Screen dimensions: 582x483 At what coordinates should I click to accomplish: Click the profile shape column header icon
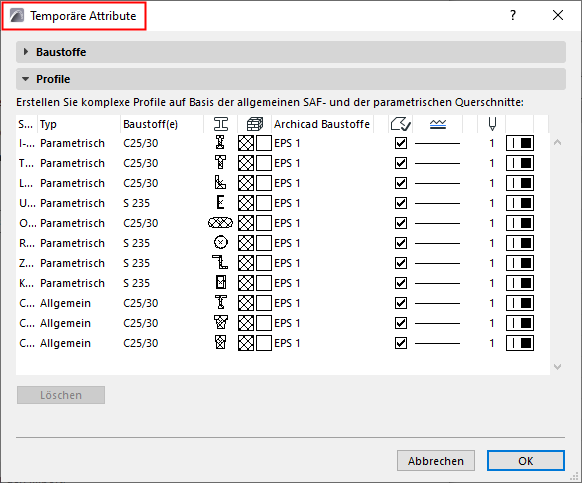[x=221, y=124]
